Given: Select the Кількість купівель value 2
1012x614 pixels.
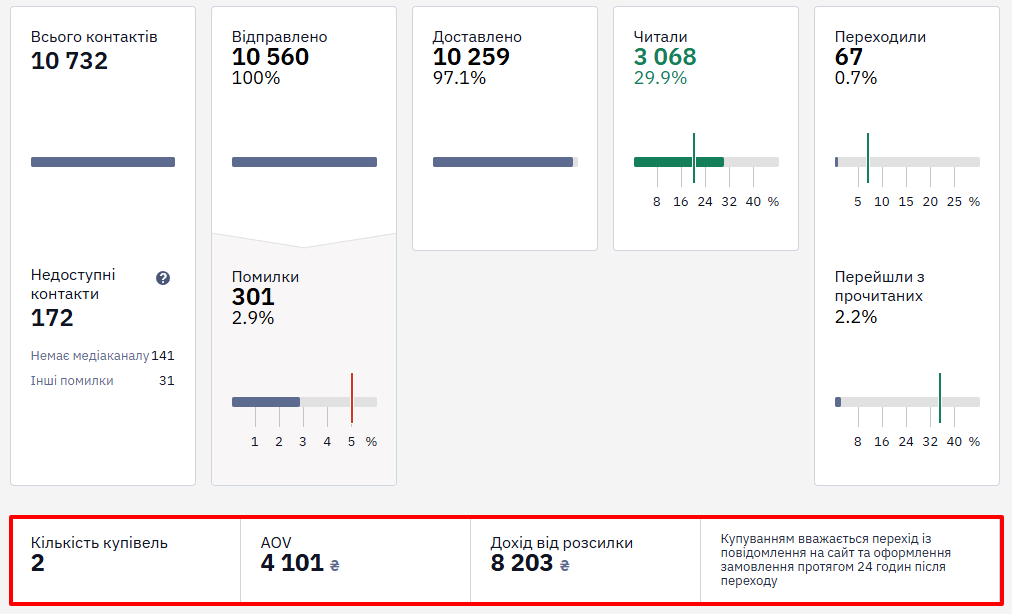Looking at the screenshot, I should [x=38, y=563].
